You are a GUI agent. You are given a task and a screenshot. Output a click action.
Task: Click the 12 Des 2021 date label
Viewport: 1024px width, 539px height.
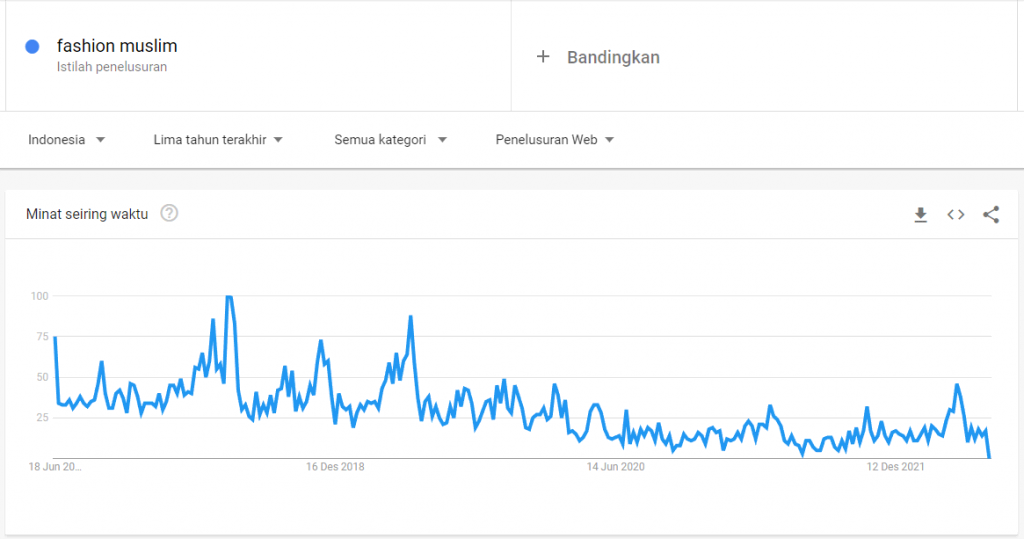click(x=895, y=467)
